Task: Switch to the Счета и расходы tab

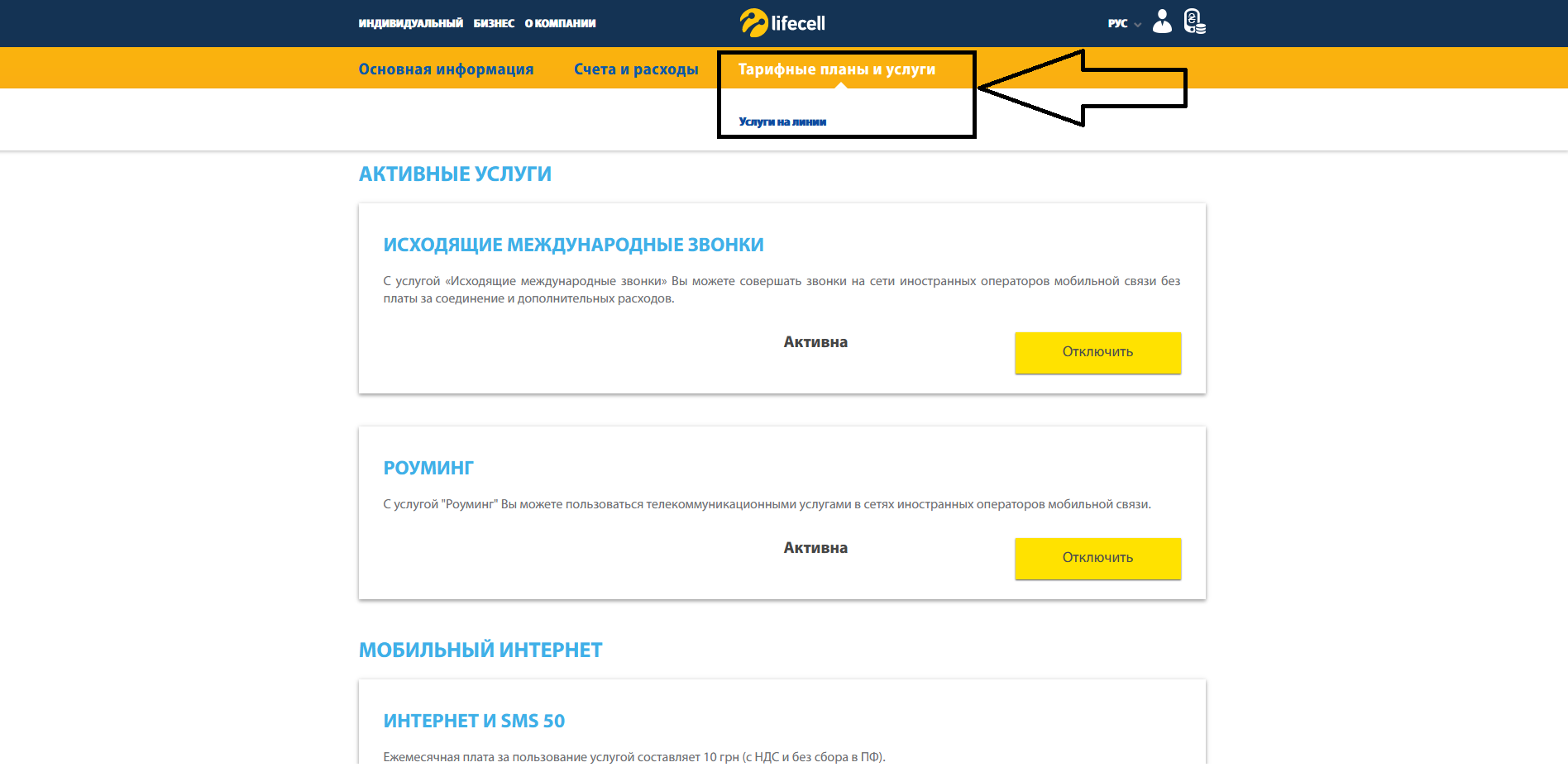Action: pyautogui.click(x=636, y=69)
